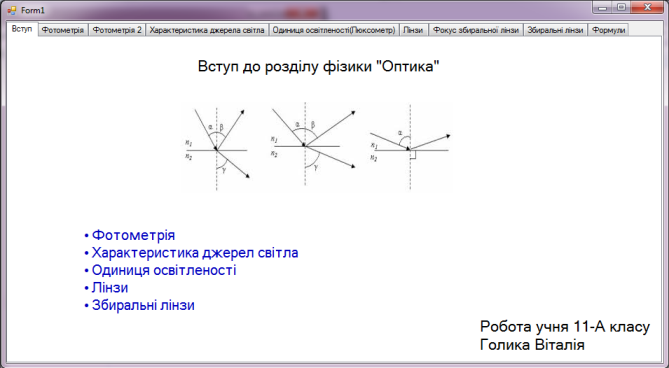Open the Фотометрія 2 tab
Image resolution: width=669 pixels, height=368 pixels.
click(117, 30)
